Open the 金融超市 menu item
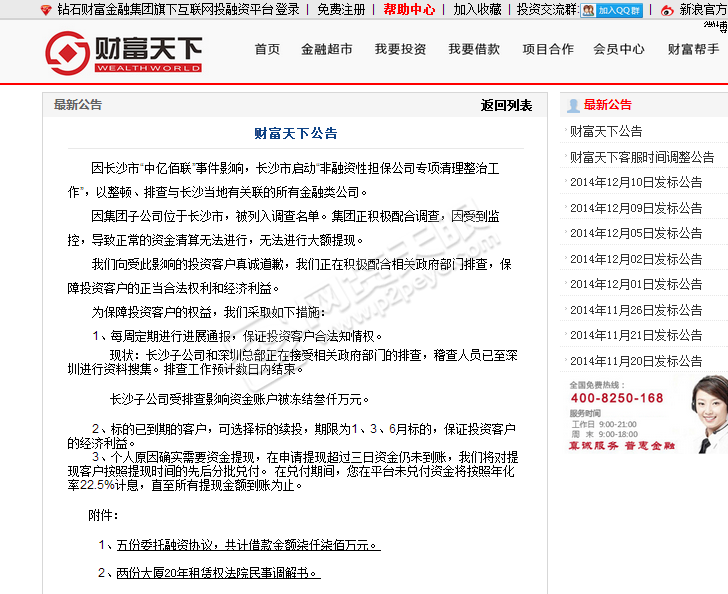Image resolution: width=728 pixels, height=594 pixels. 327,49
